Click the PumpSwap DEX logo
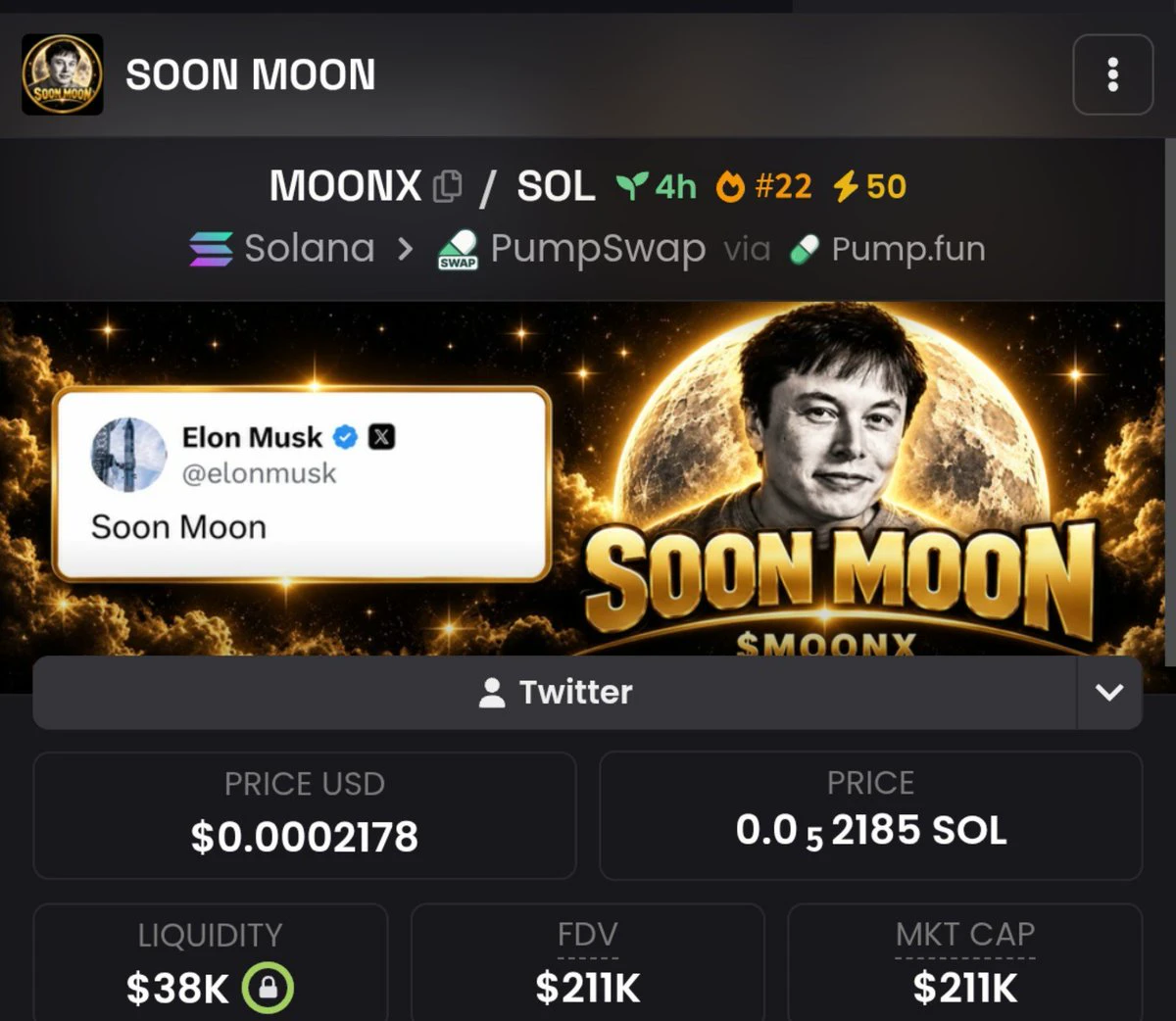 pyautogui.click(x=458, y=250)
